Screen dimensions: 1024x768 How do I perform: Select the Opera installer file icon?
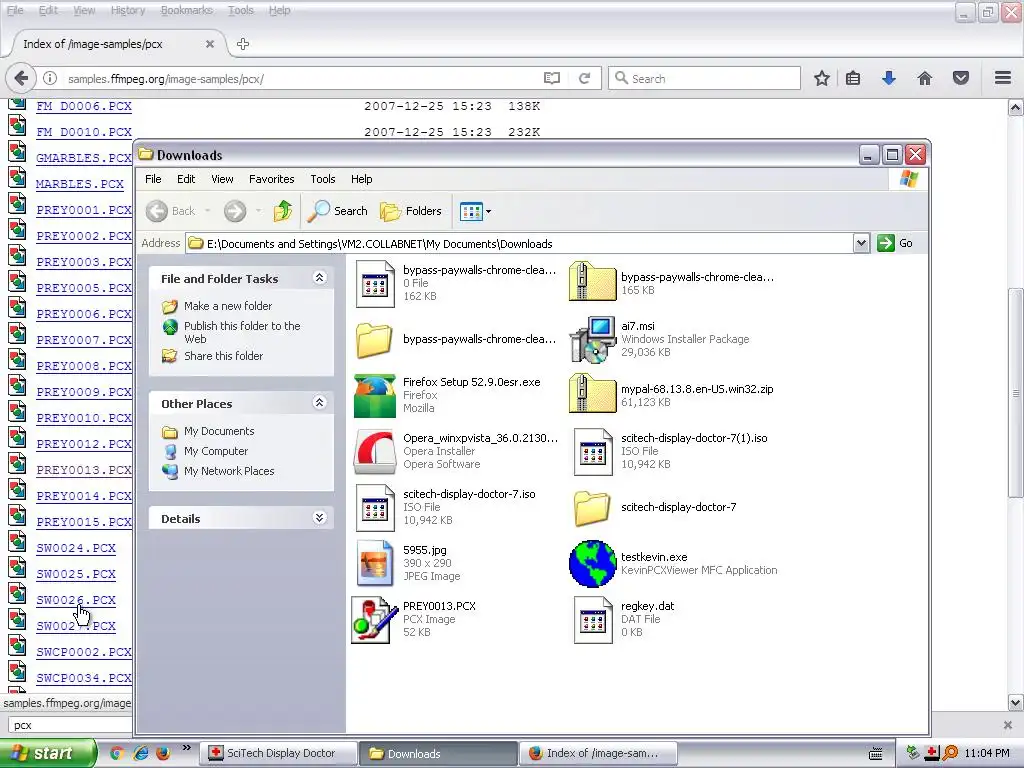coord(374,451)
